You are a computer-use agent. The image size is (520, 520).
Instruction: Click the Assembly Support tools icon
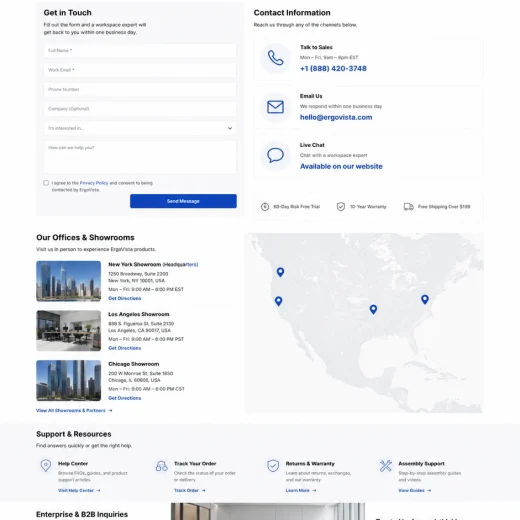(x=386, y=466)
